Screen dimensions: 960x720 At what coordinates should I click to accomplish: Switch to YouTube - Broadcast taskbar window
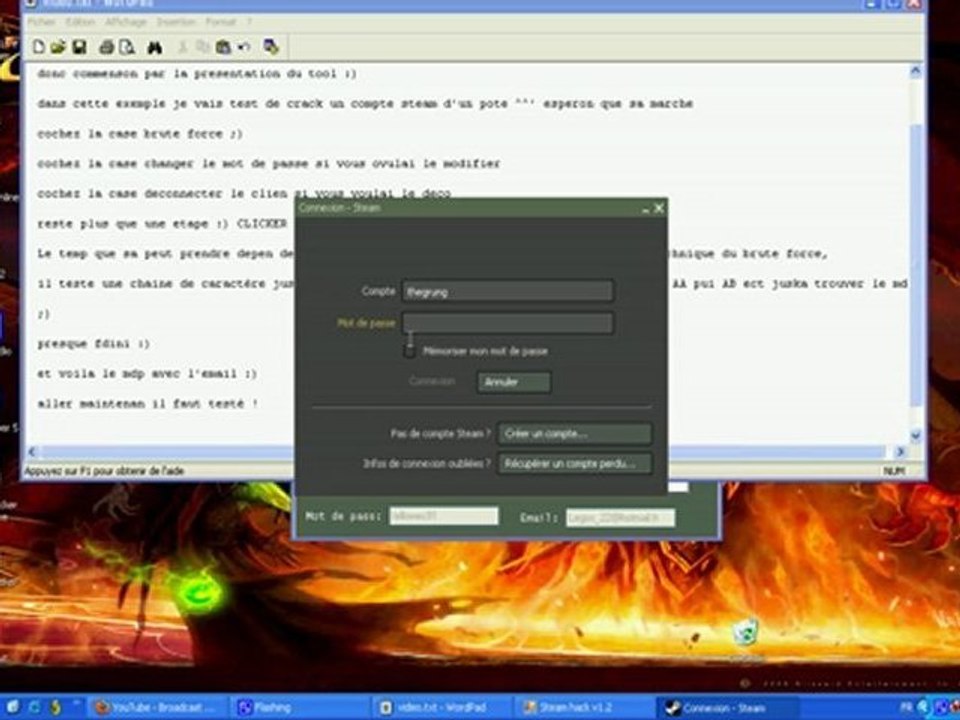pos(159,707)
